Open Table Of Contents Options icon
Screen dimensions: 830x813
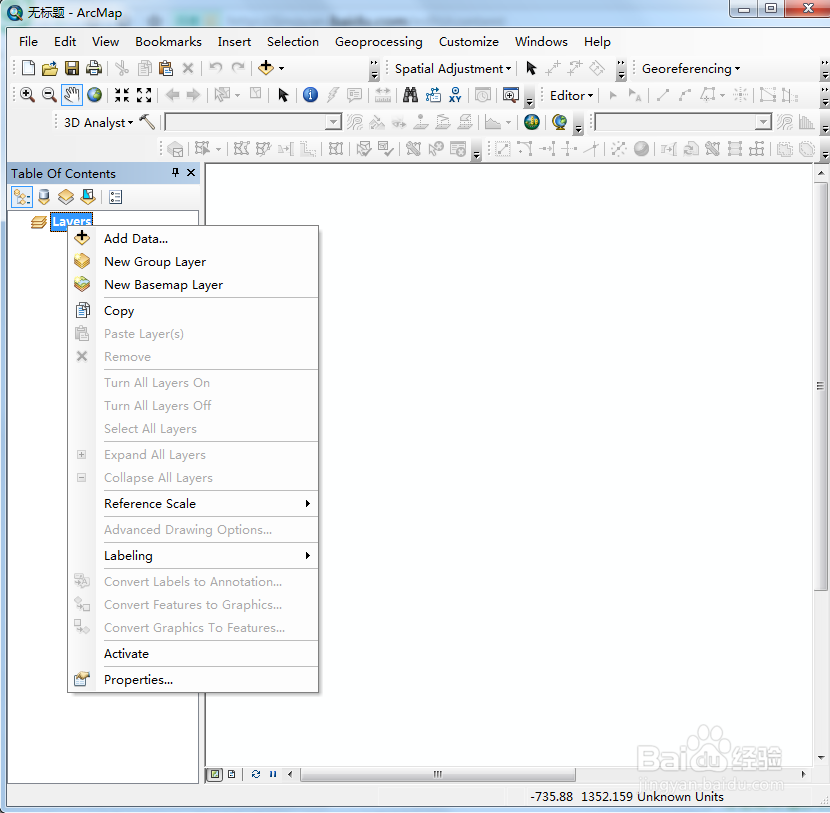(115, 197)
